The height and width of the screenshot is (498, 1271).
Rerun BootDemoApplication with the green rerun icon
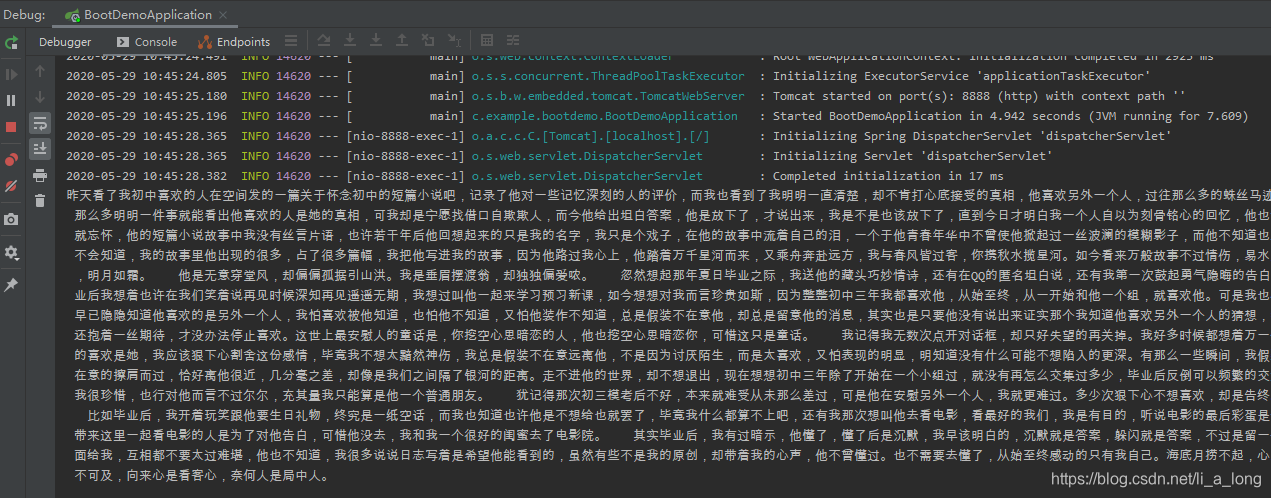11,43
